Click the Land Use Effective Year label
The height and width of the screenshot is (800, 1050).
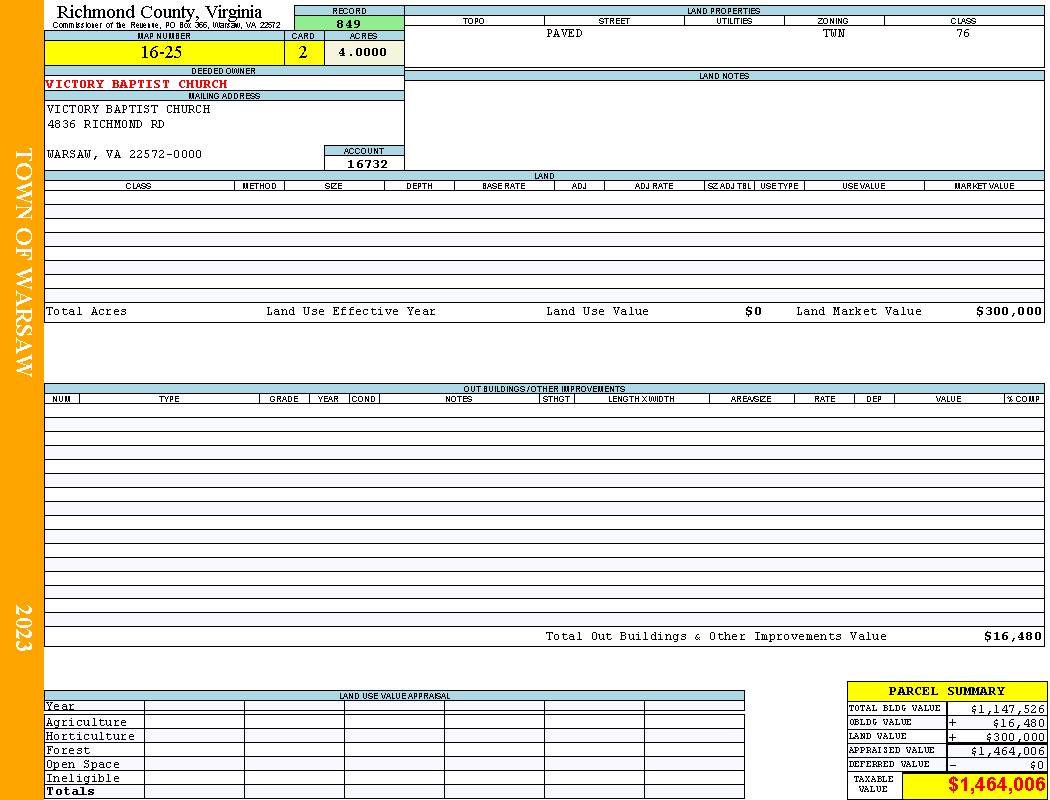(351, 311)
